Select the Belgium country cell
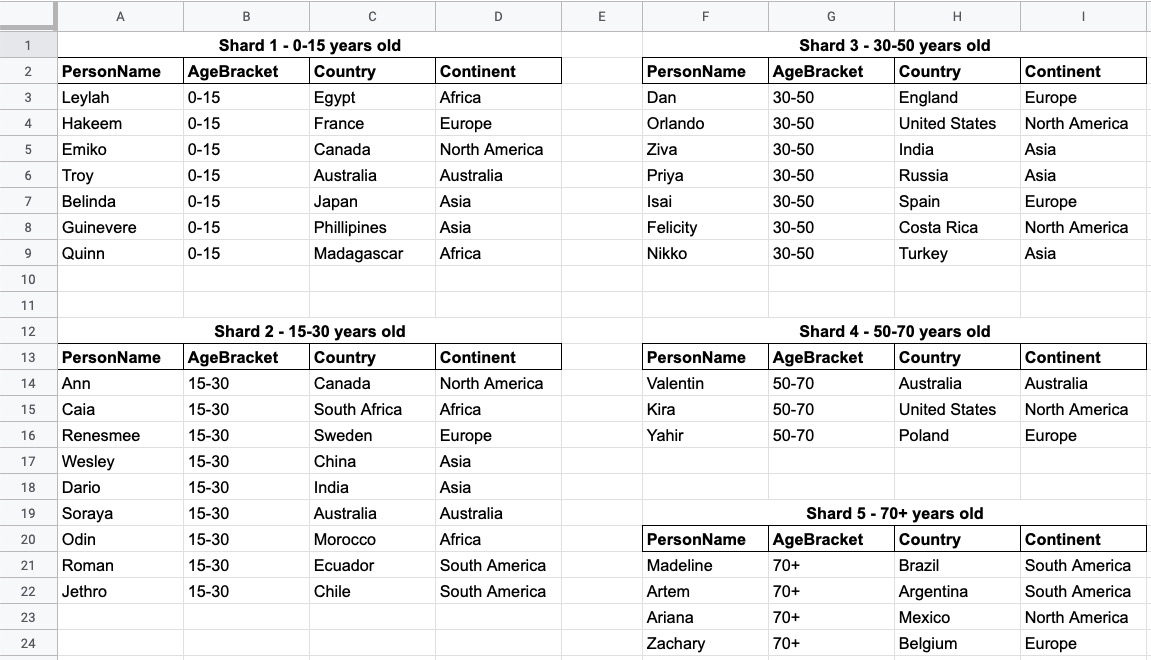The image size is (1151, 660). pos(957,643)
